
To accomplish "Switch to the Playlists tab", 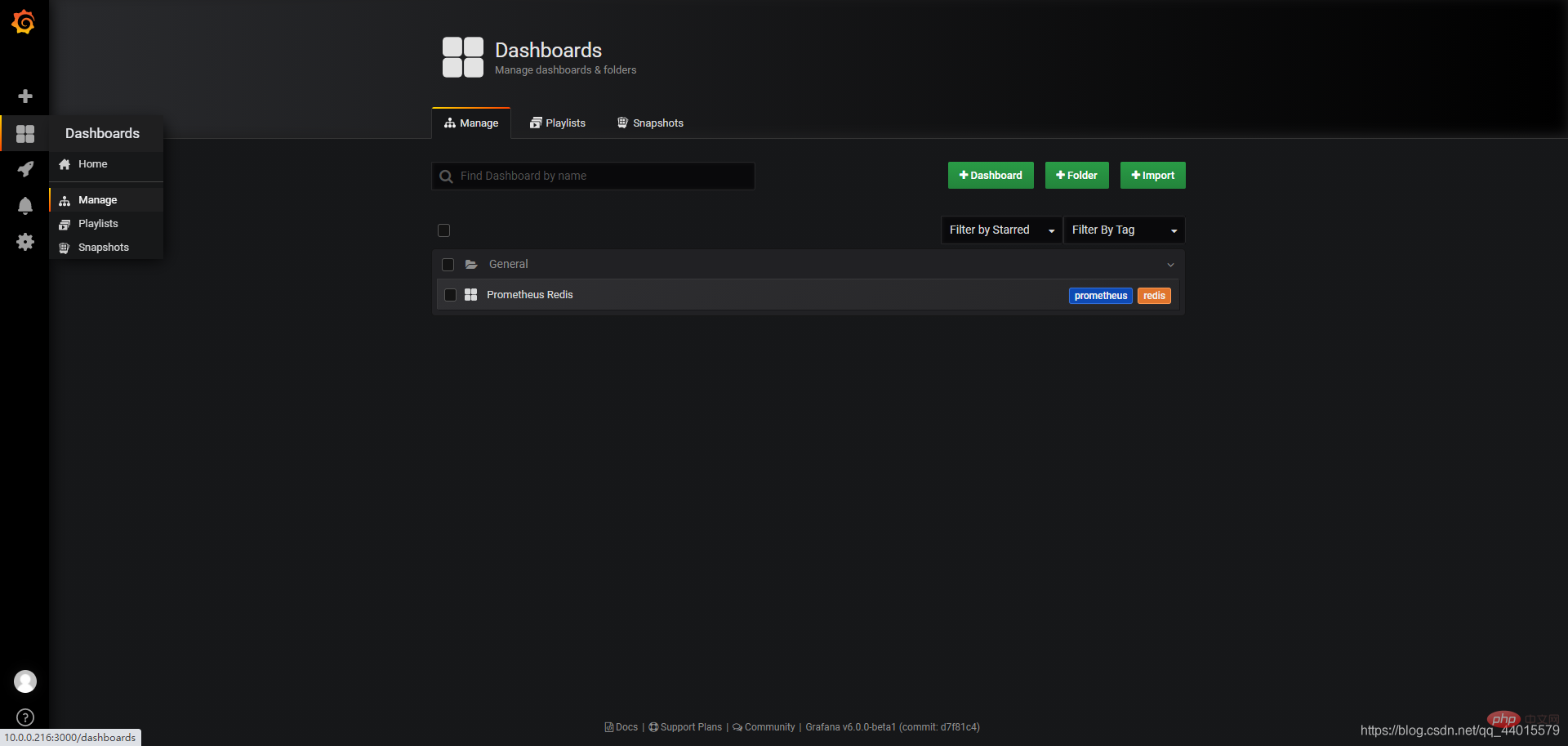I will [558, 123].
